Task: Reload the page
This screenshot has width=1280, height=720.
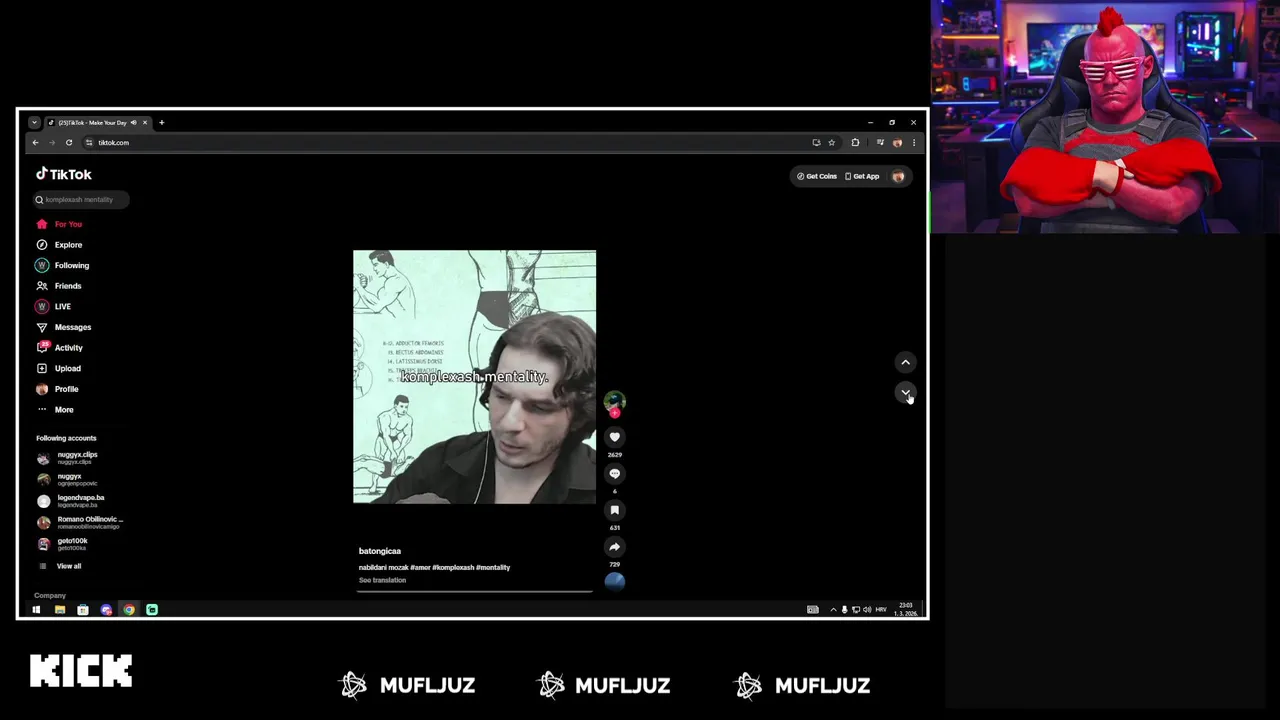Action: coord(69,143)
